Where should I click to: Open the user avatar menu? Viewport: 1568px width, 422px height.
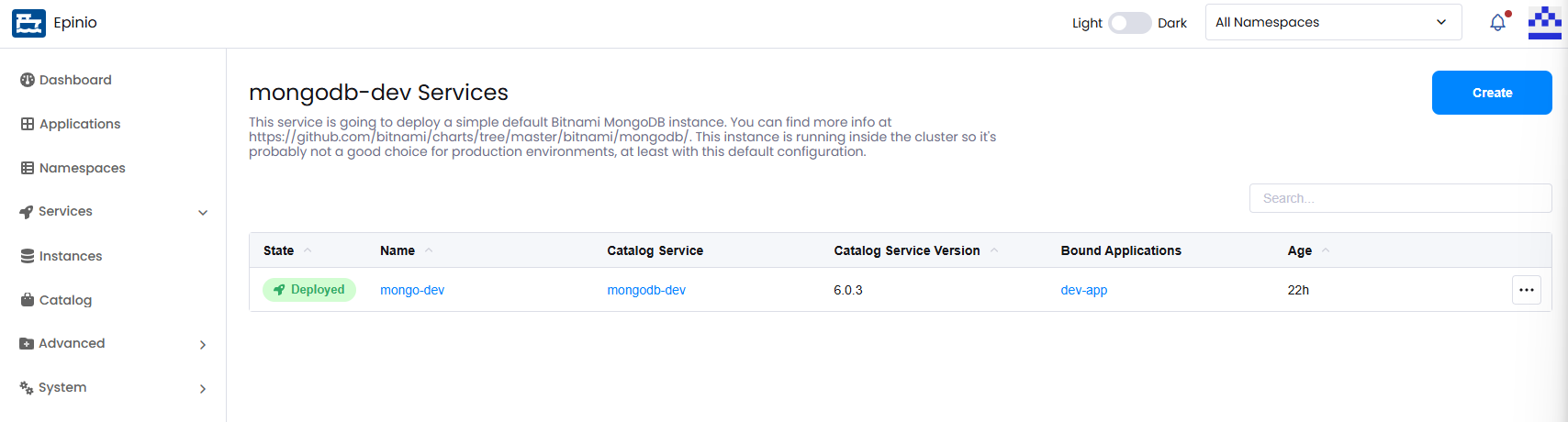click(x=1544, y=23)
